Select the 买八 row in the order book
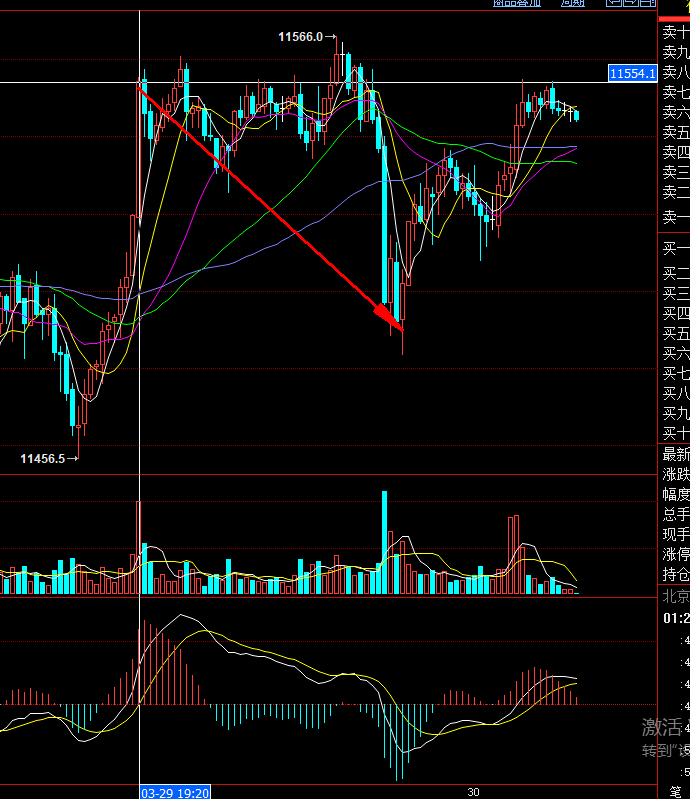The width and height of the screenshot is (690, 799). point(676,393)
